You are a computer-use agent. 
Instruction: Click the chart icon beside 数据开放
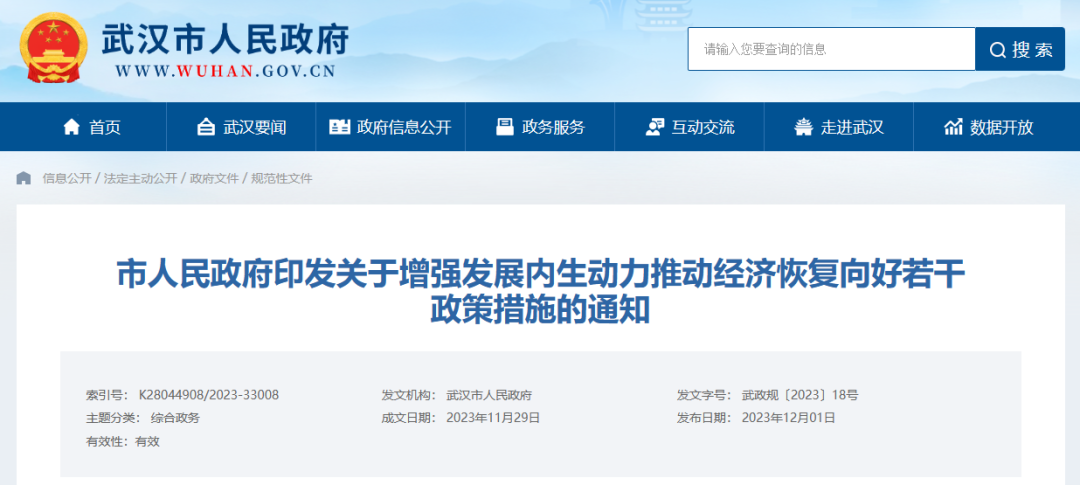[x=953, y=127]
